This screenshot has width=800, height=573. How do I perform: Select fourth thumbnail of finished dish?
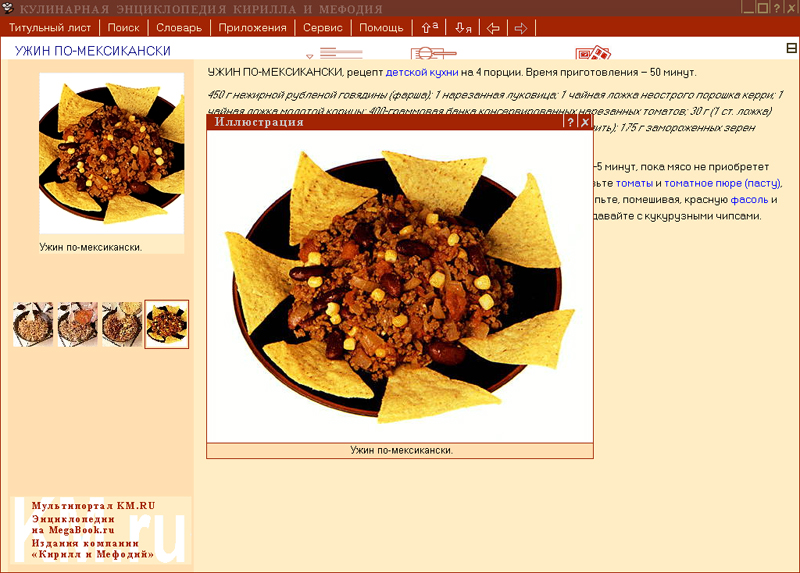click(x=167, y=325)
